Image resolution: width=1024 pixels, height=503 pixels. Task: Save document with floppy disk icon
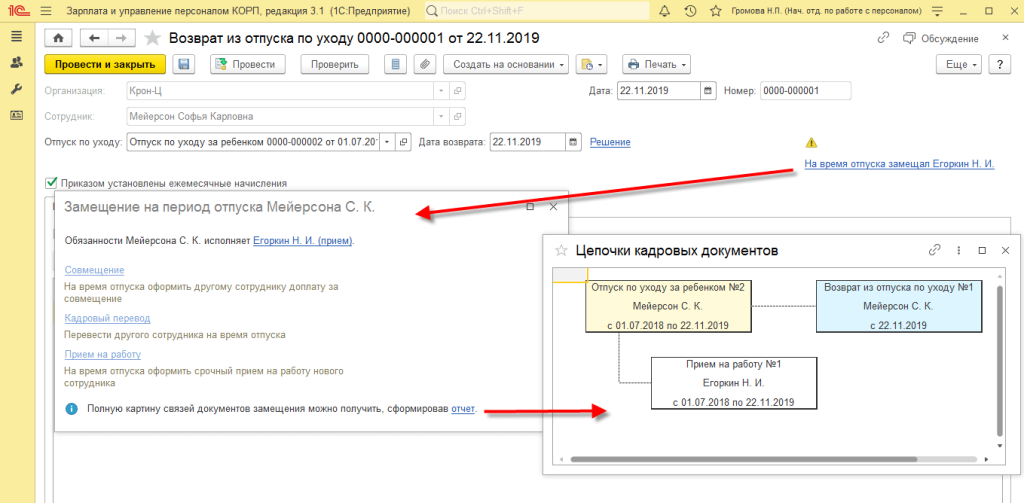[184, 65]
